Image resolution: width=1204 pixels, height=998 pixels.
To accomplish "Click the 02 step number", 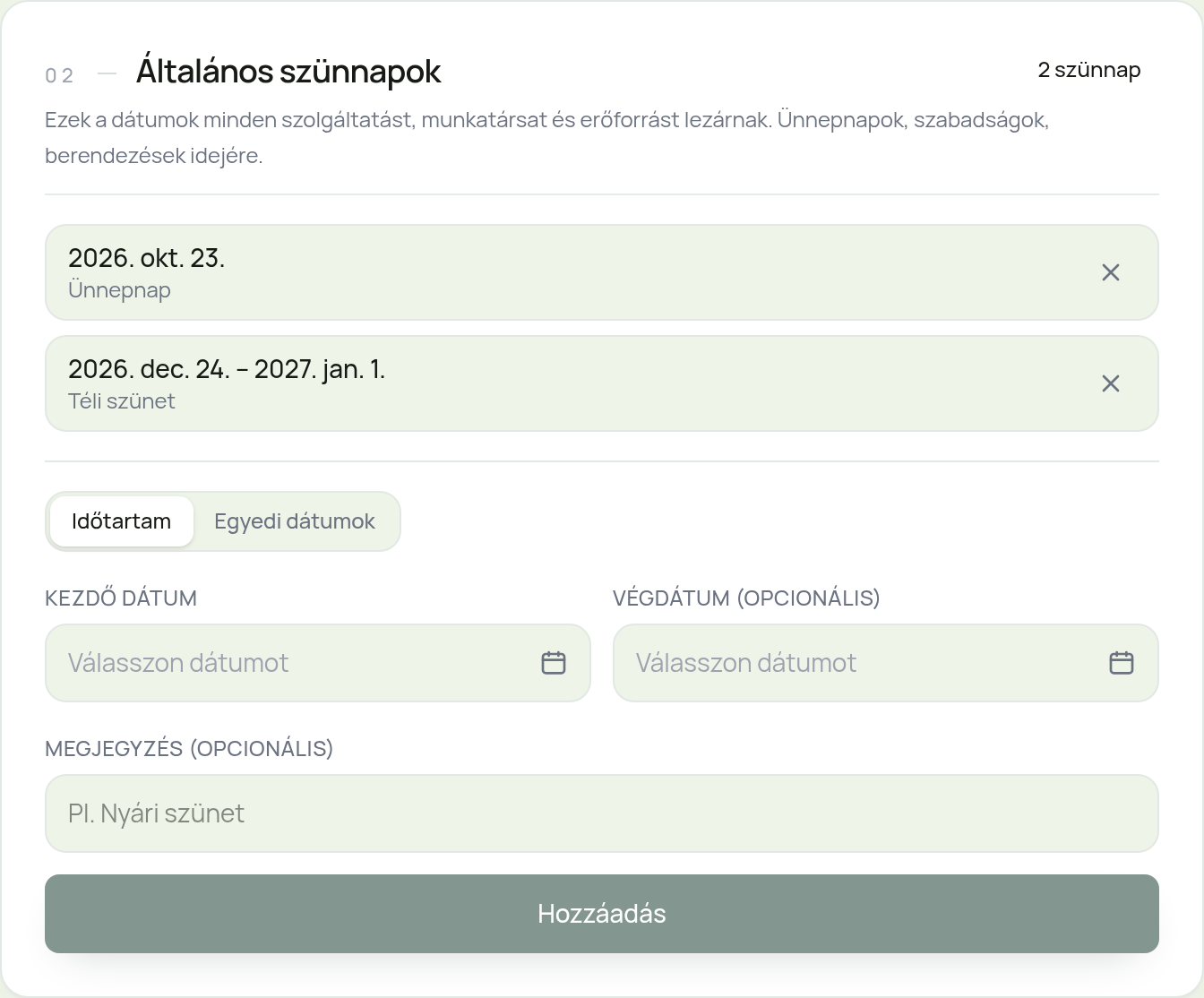I will pos(59,75).
